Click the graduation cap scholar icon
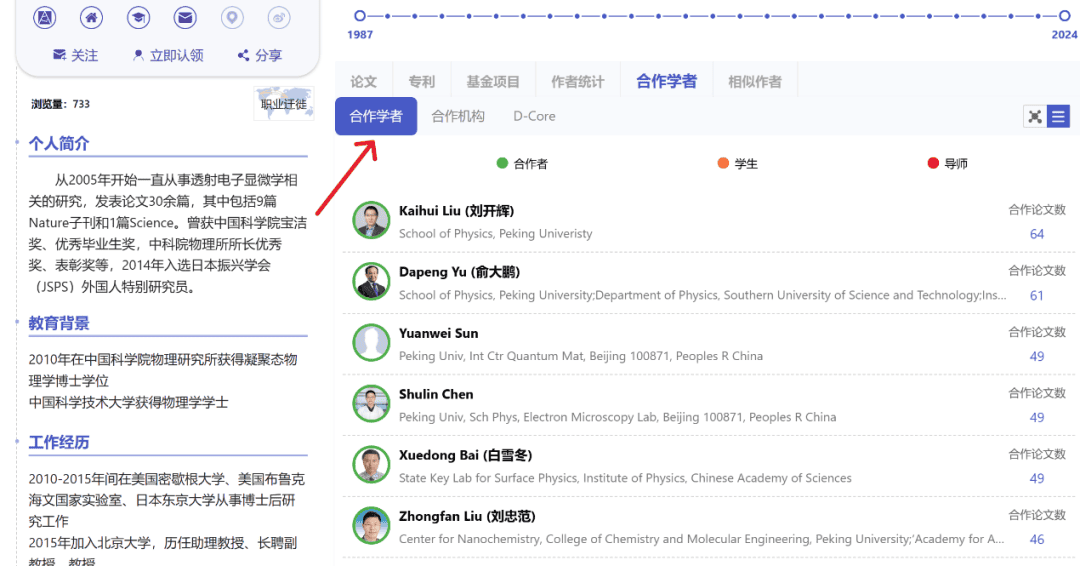This screenshot has width=1080, height=566. coord(138,17)
